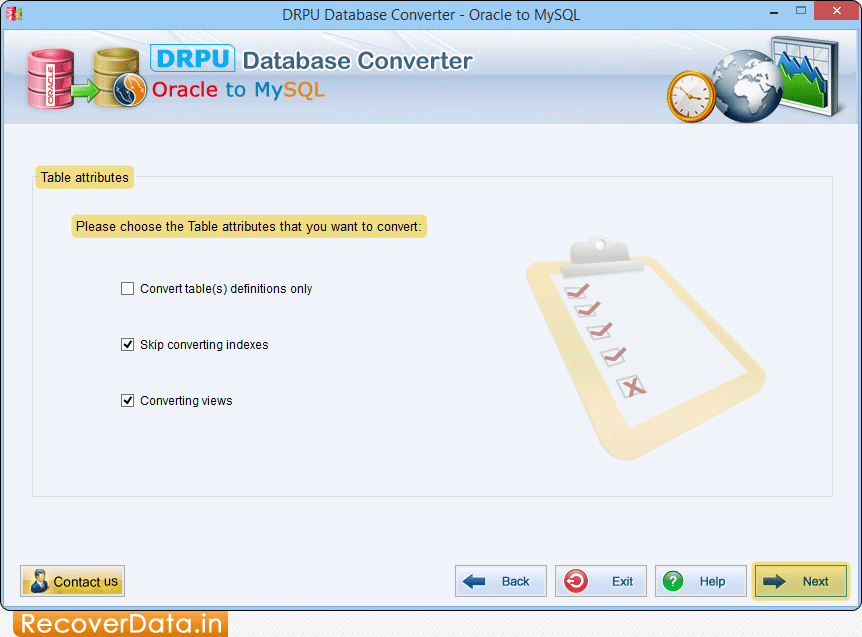Screen dimensions: 862x637
Task: Click the Contact us button
Action: click(x=73, y=581)
